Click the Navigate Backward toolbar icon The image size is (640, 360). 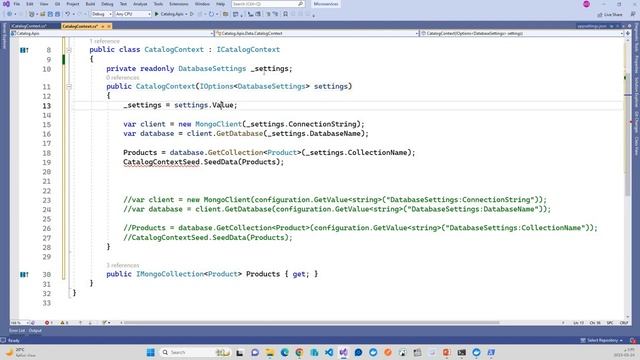9,14
